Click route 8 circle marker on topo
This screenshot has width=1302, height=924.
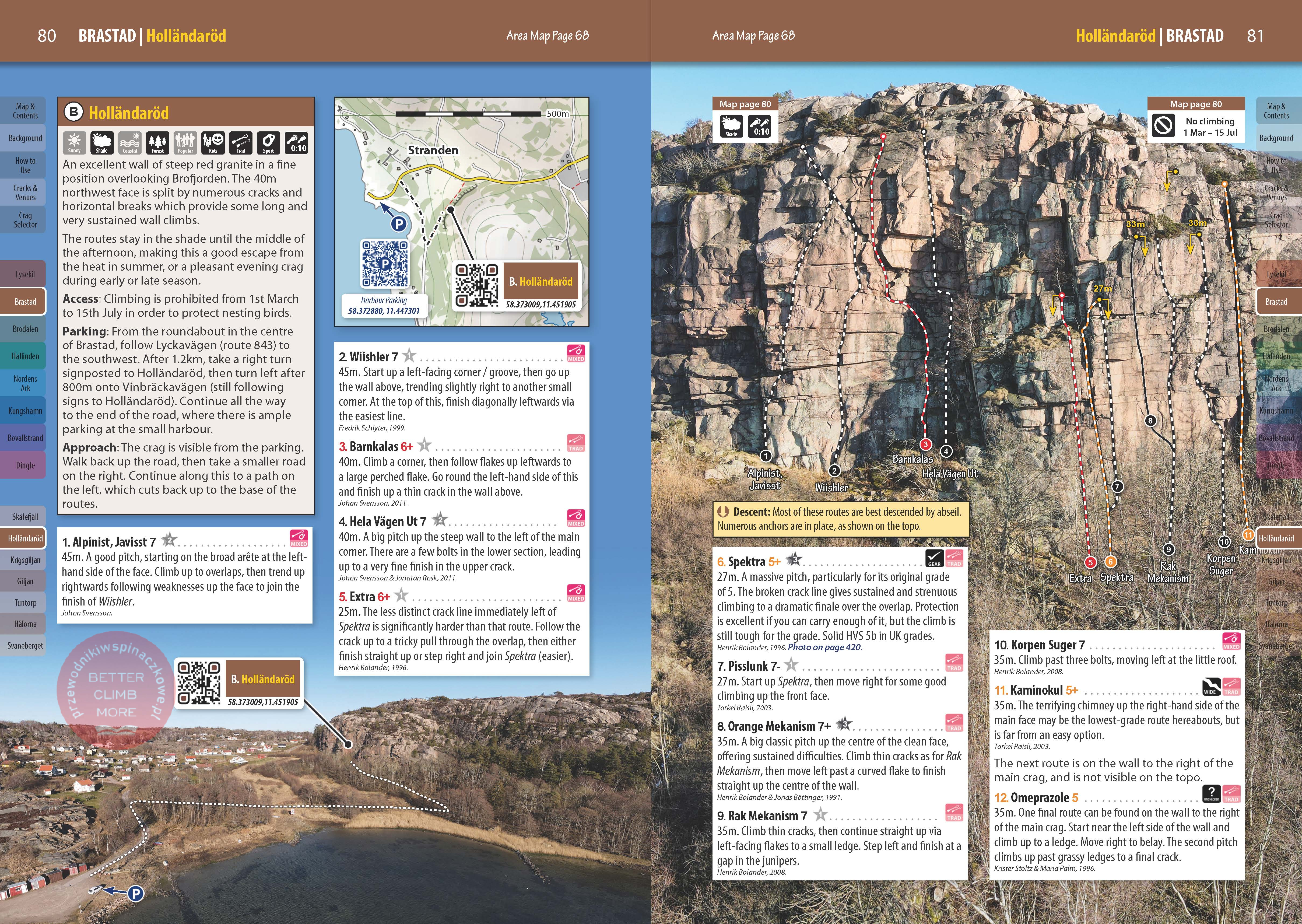(x=1150, y=421)
